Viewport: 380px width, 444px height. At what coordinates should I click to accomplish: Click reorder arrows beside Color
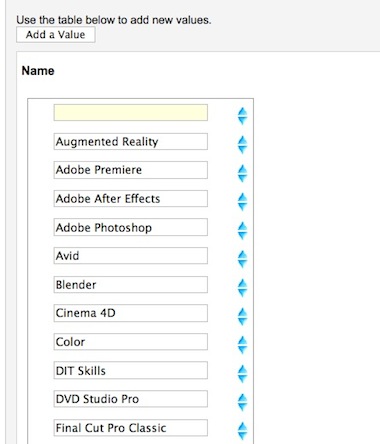pos(242,345)
